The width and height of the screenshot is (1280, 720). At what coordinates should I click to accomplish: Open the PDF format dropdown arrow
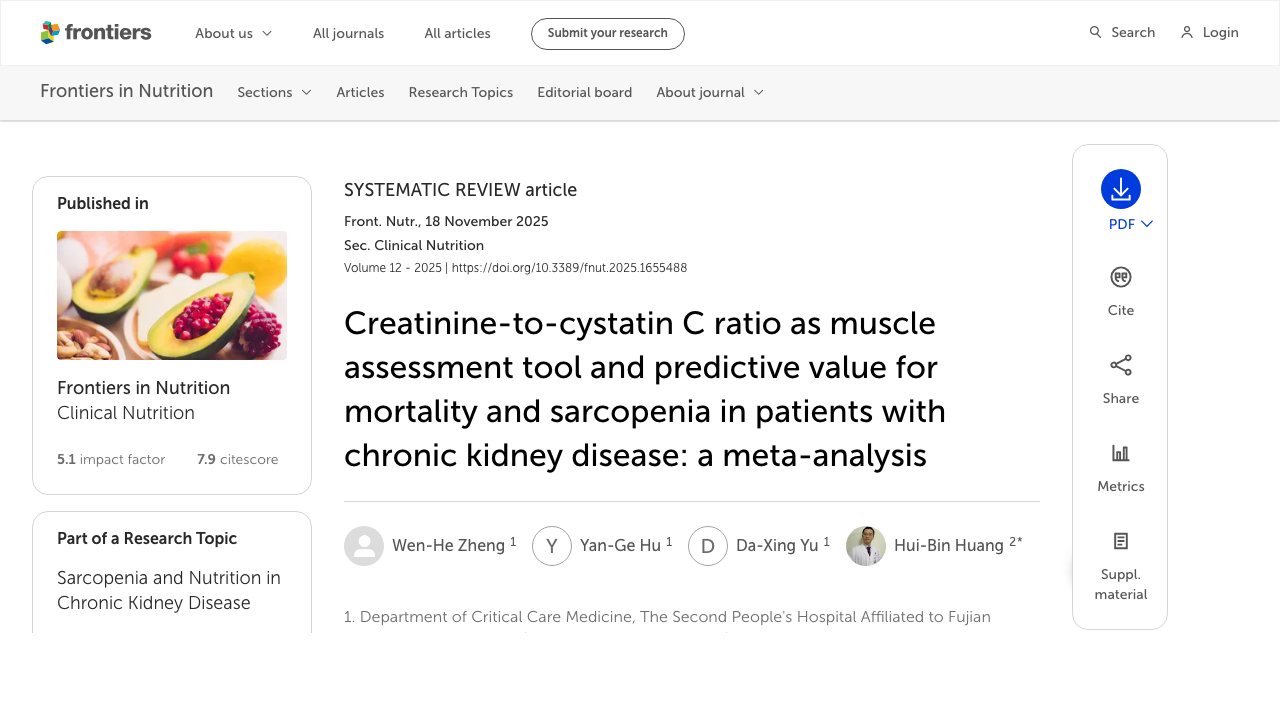1147,224
